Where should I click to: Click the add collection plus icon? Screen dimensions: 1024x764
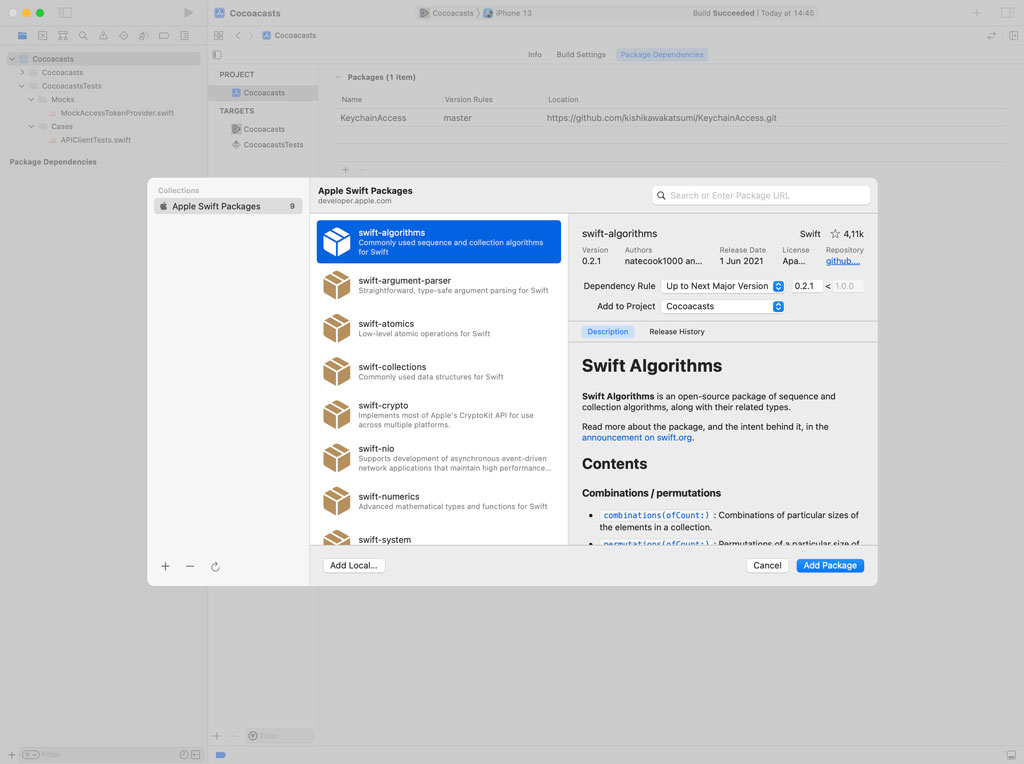pos(165,566)
